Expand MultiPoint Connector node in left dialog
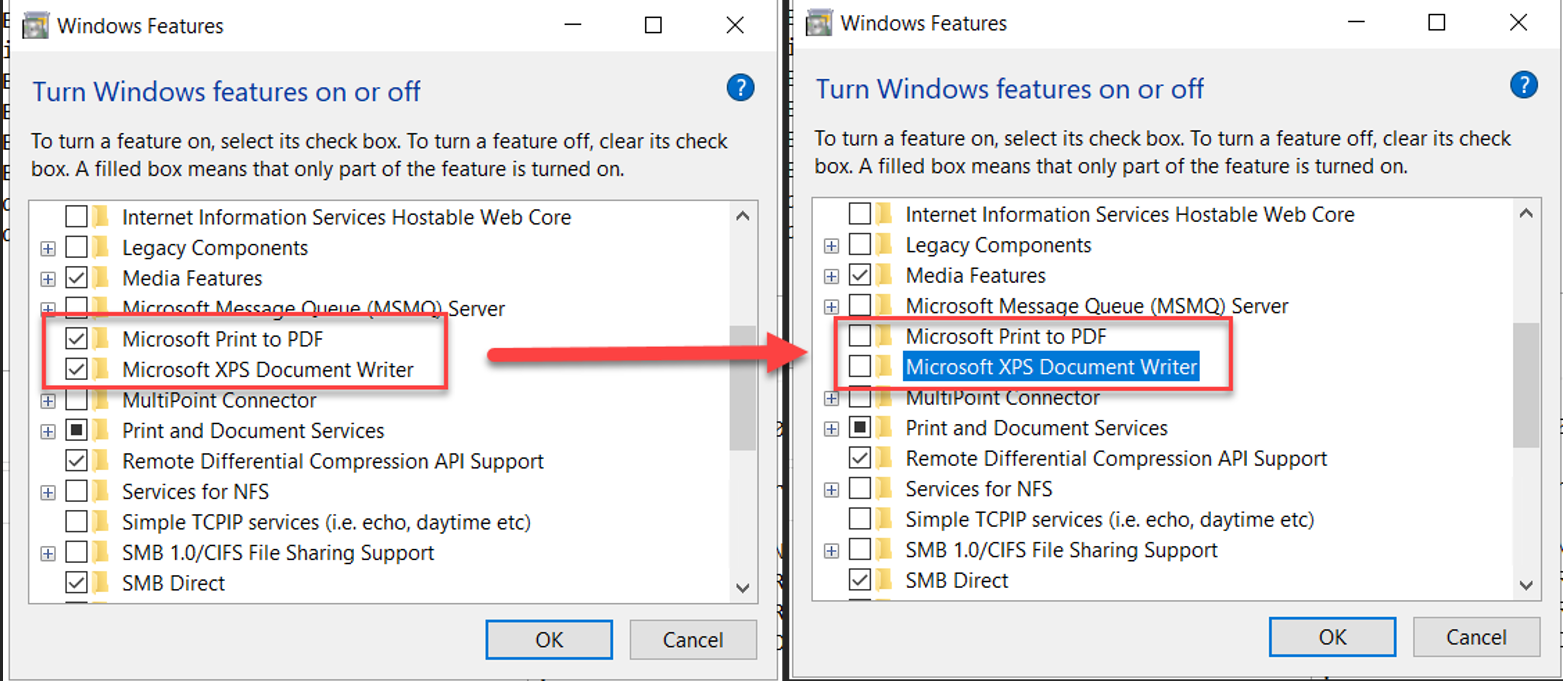The height and width of the screenshot is (681, 1563). [x=47, y=401]
